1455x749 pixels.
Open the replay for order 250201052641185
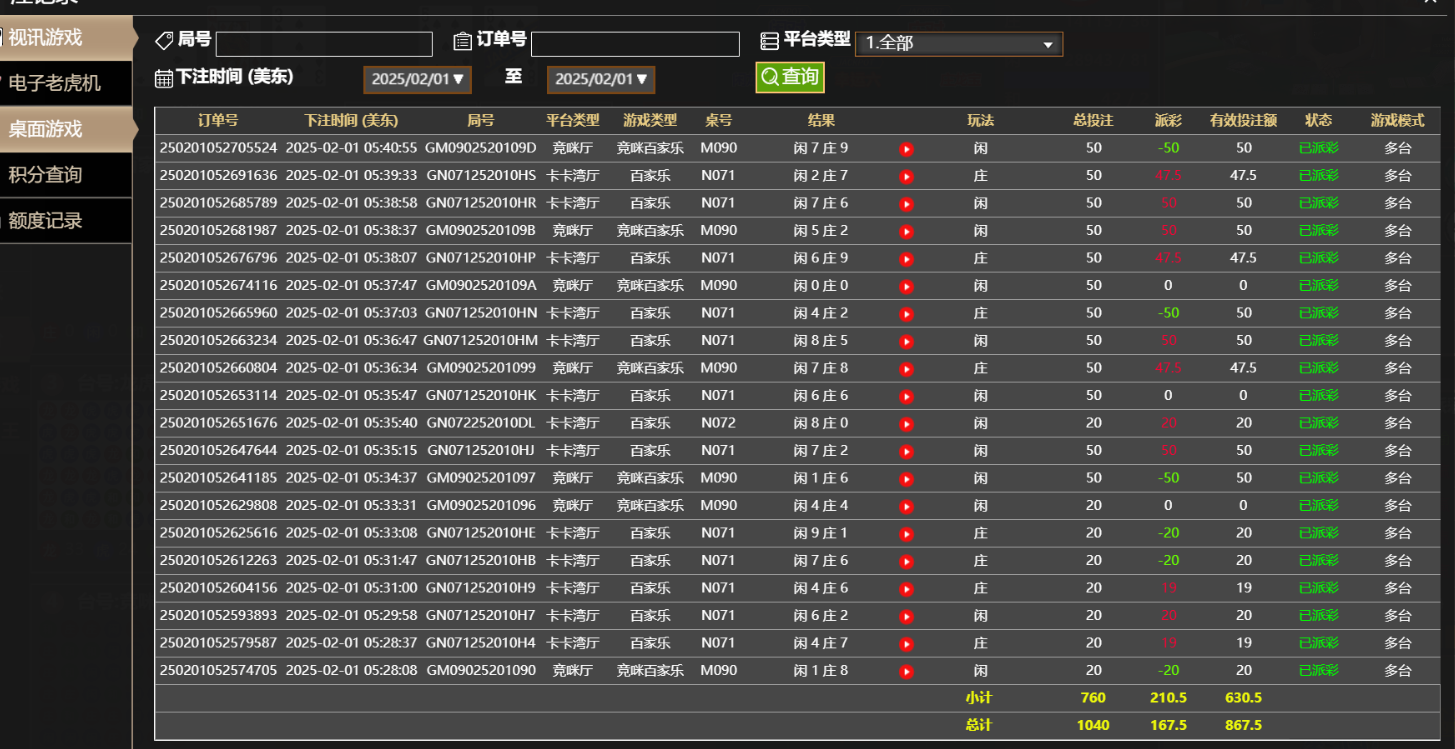(x=905, y=478)
